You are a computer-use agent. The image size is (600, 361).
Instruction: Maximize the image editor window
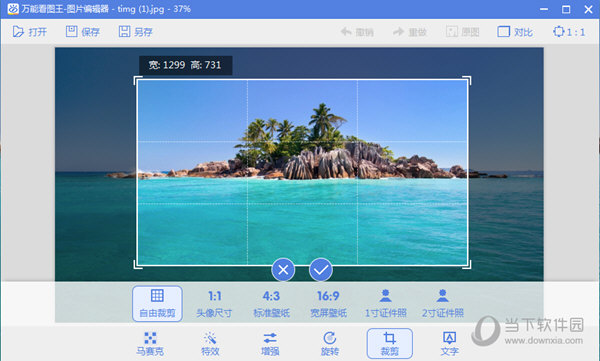pos(566,9)
